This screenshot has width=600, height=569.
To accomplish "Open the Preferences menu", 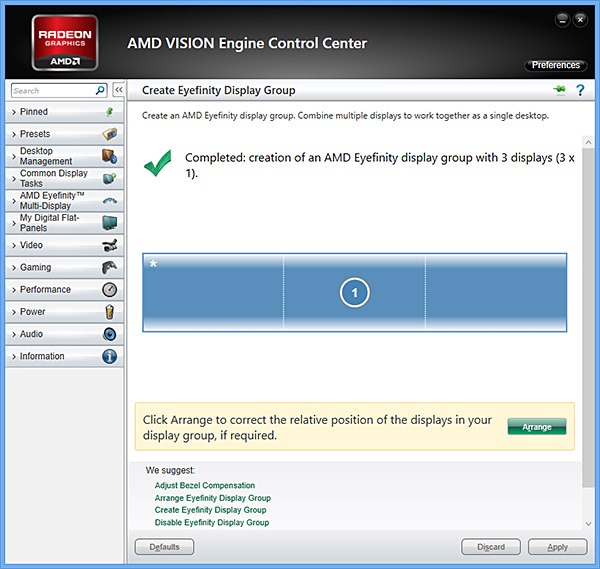I will click(555, 65).
